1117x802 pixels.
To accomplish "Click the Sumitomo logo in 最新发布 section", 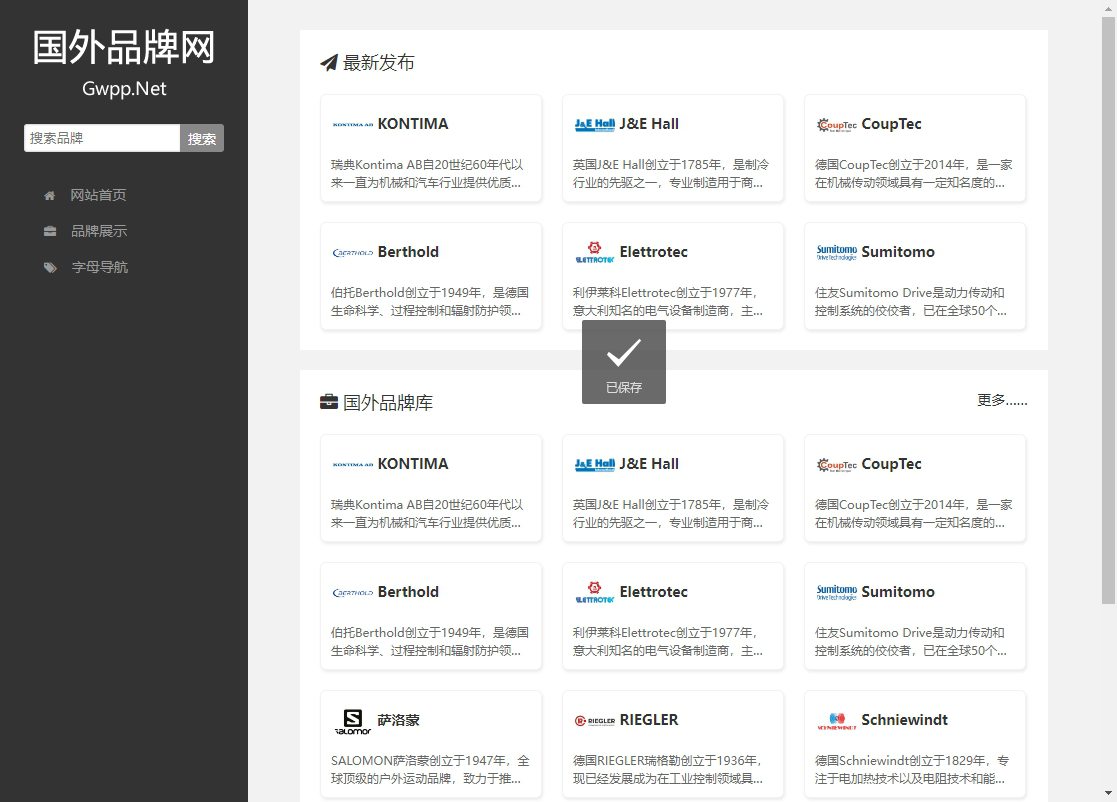I will coord(836,252).
